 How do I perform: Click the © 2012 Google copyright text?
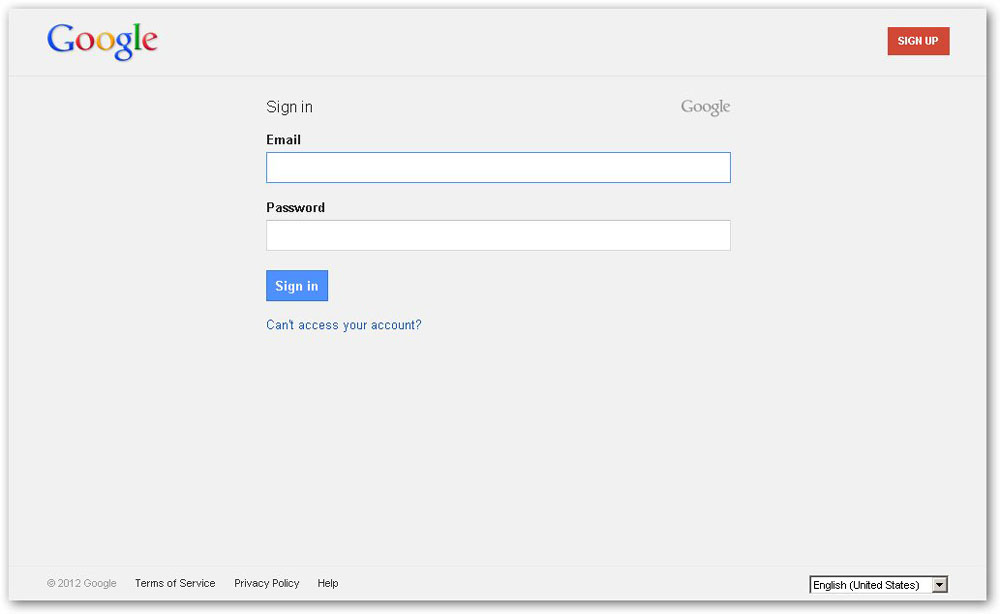click(x=82, y=583)
